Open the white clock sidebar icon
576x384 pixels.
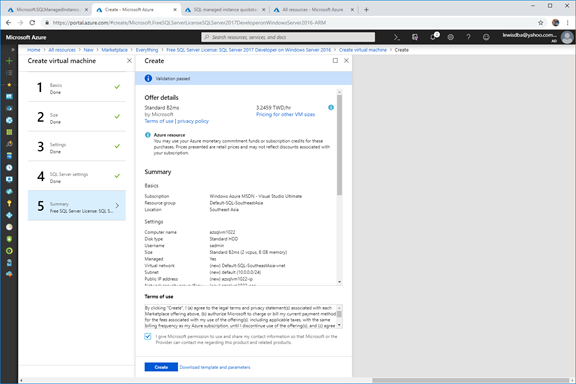(9, 168)
